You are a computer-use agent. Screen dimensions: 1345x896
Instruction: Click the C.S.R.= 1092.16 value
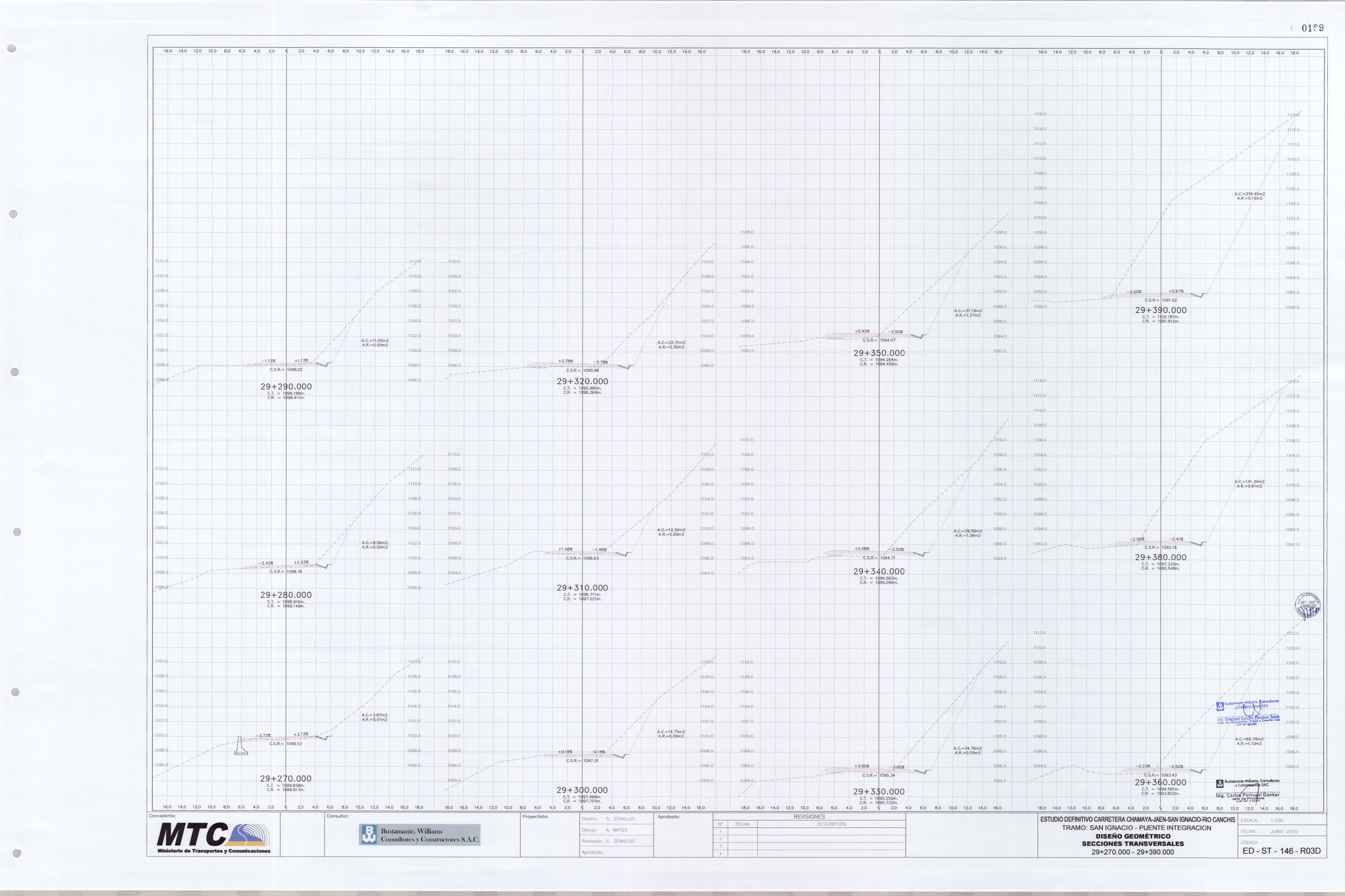point(1160,547)
